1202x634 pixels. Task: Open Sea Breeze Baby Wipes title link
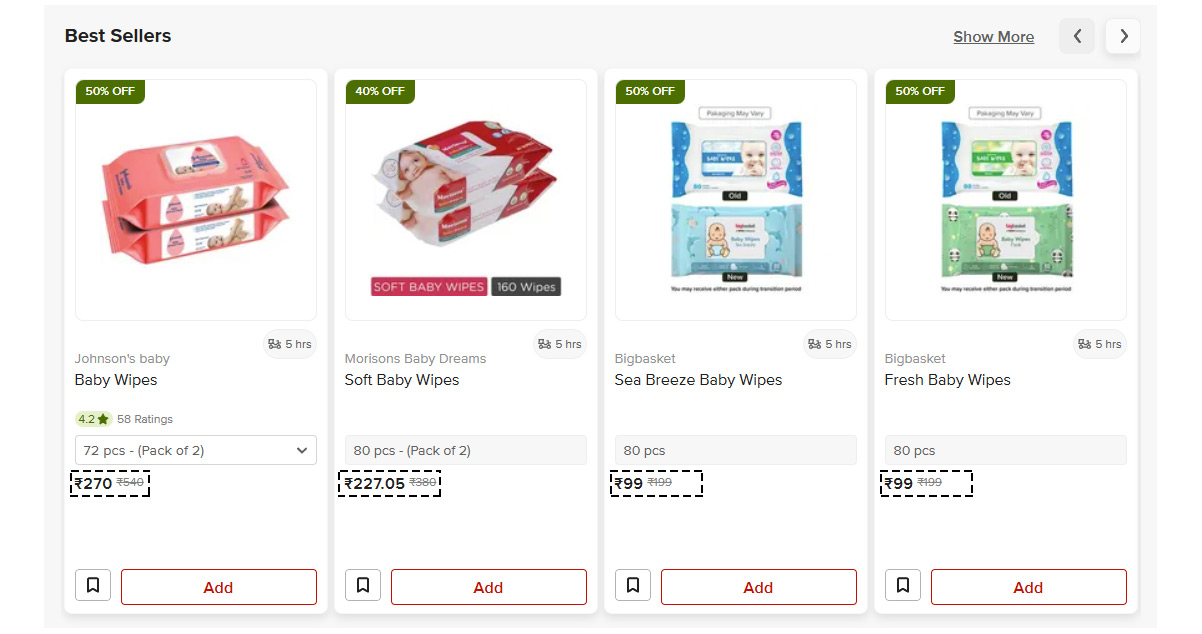[698, 380]
